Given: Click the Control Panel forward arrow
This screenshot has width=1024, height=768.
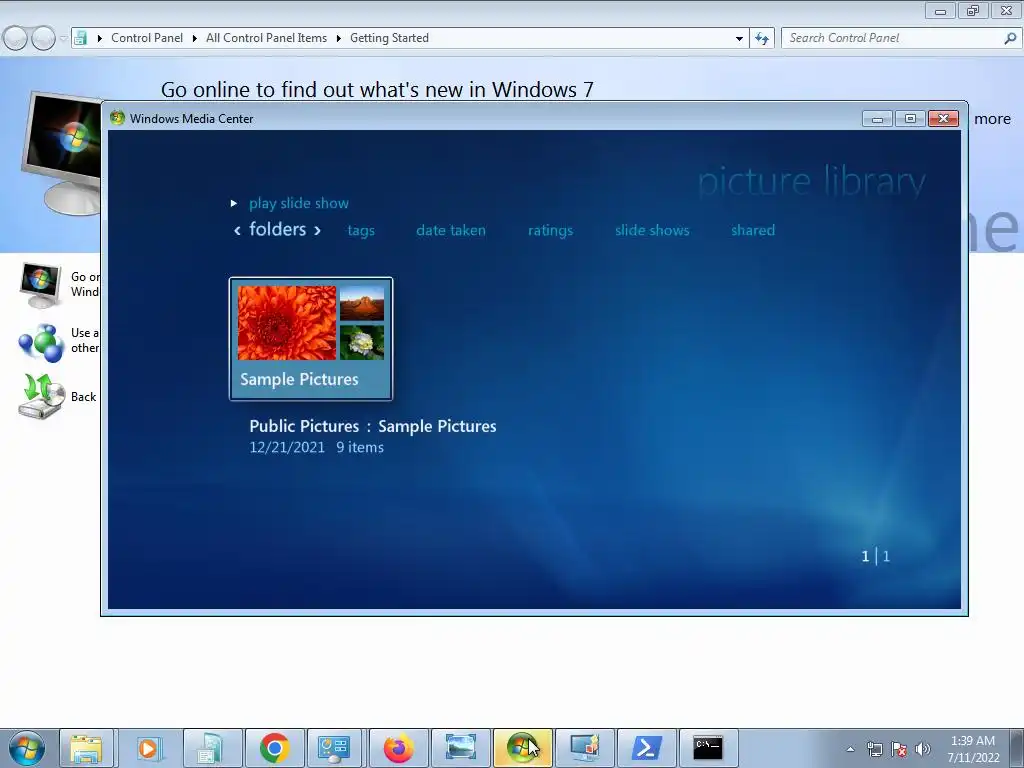Looking at the screenshot, I should 44,39.
